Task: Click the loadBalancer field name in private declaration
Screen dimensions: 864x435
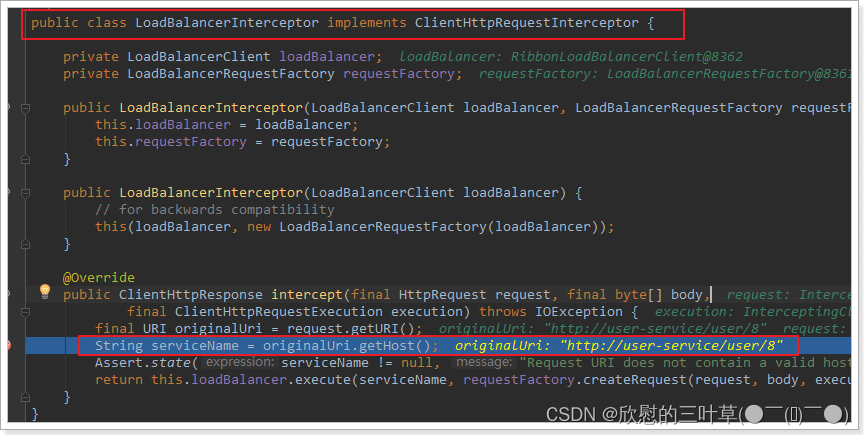Action: pyautogui.click(x=328, y=57)
